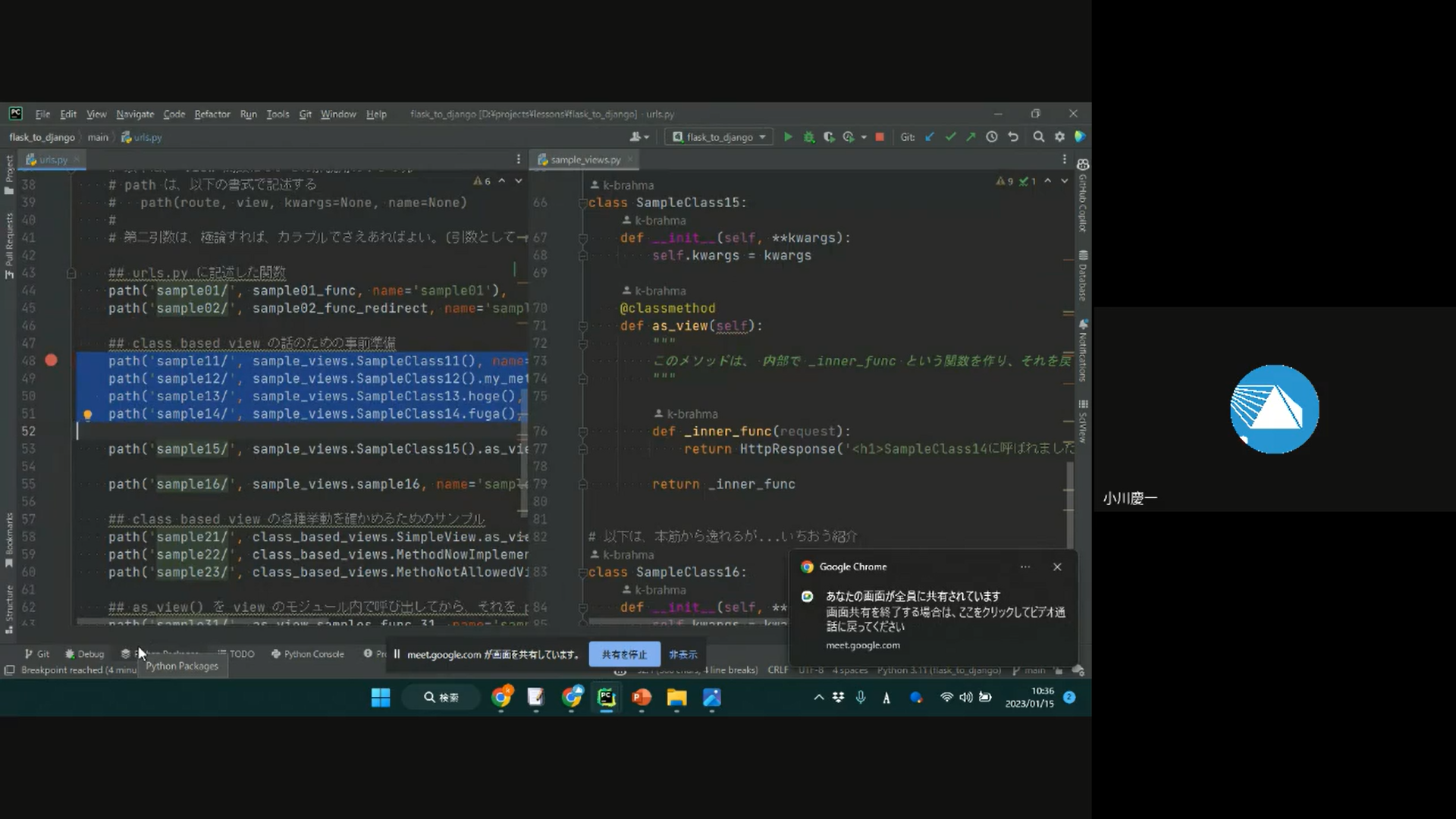Stop the process with the red square
Viewport: 1456px width, 819px height.
pos(880,137)
